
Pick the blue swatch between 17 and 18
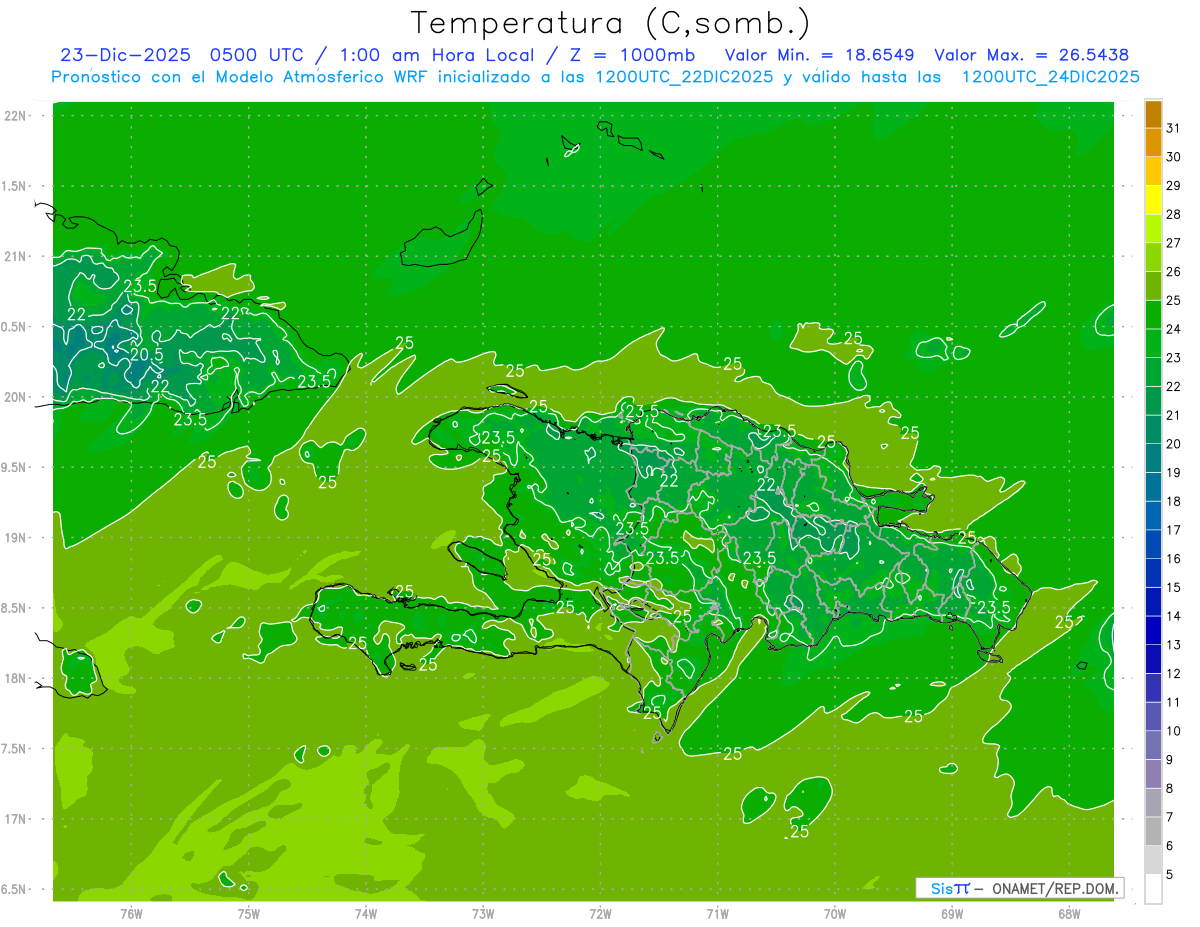1153,516
